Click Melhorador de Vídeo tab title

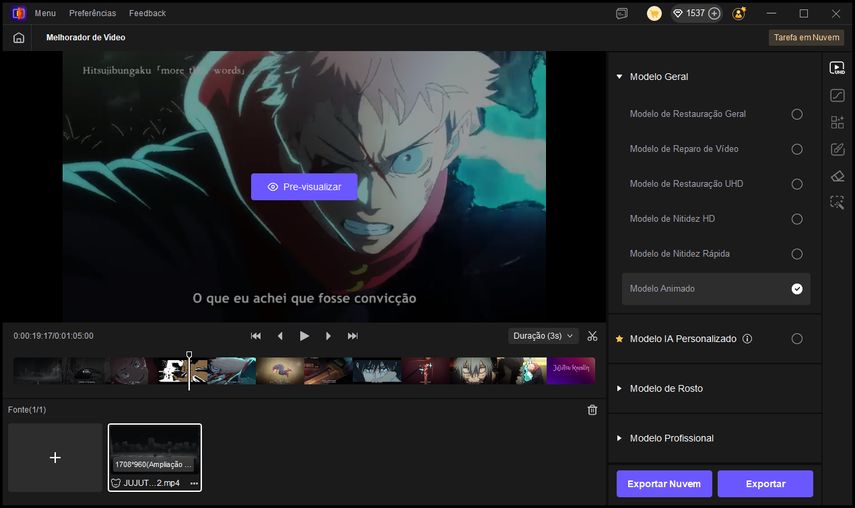coord(86,38)
